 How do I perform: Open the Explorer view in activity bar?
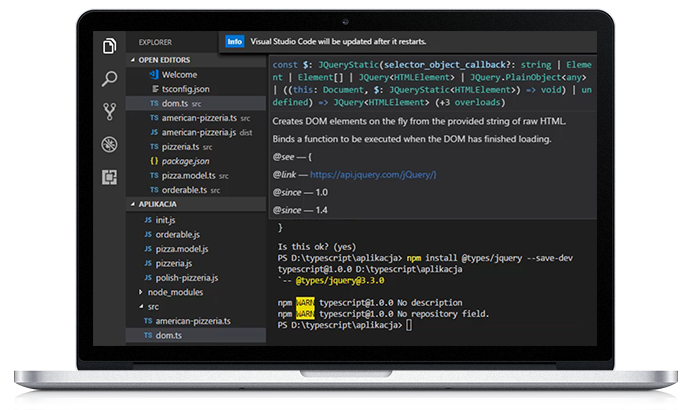click(x=109, y=46)
